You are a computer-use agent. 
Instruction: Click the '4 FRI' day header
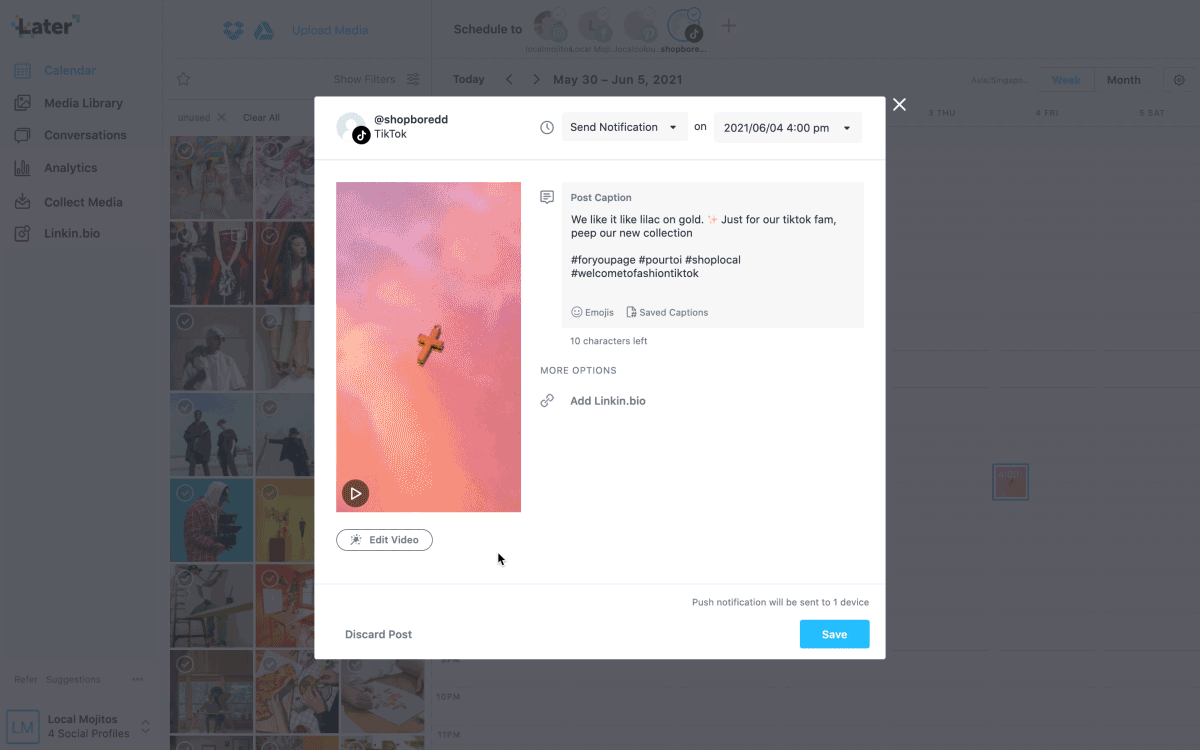1047,113
